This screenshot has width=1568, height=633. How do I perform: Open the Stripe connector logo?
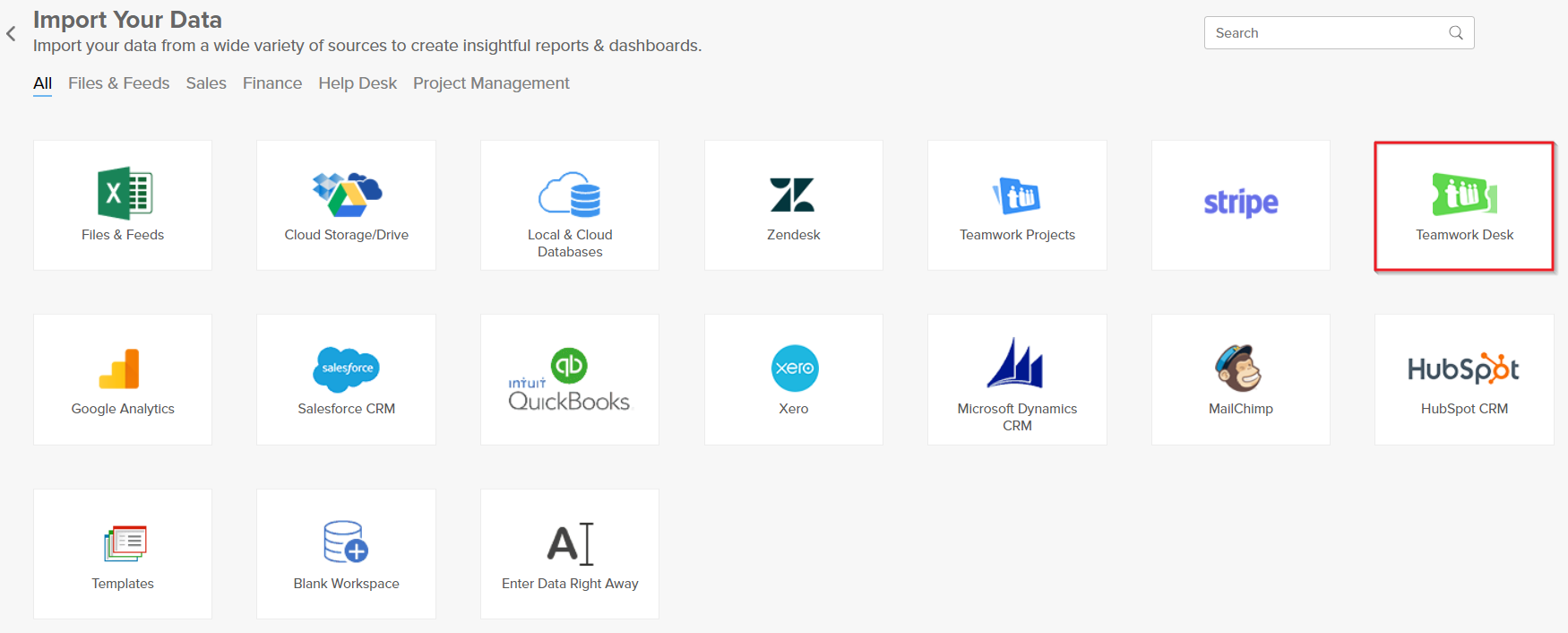click(x=1241, y=203)
